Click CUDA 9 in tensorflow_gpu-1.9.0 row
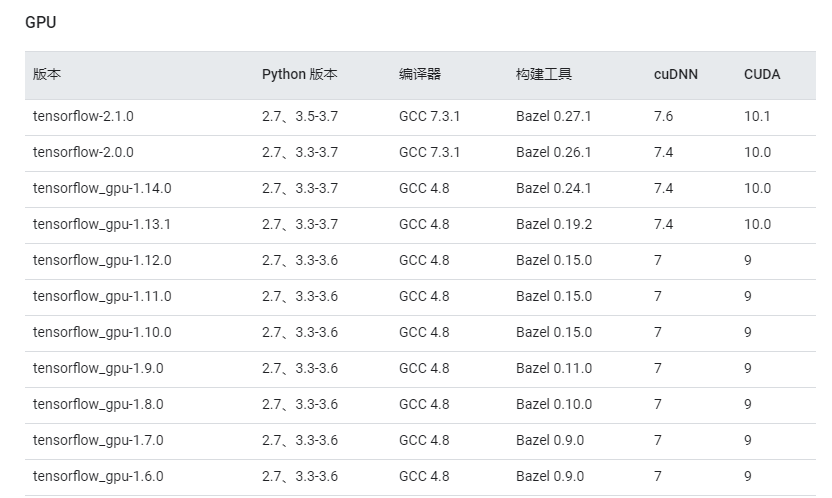 coord(748,369)
